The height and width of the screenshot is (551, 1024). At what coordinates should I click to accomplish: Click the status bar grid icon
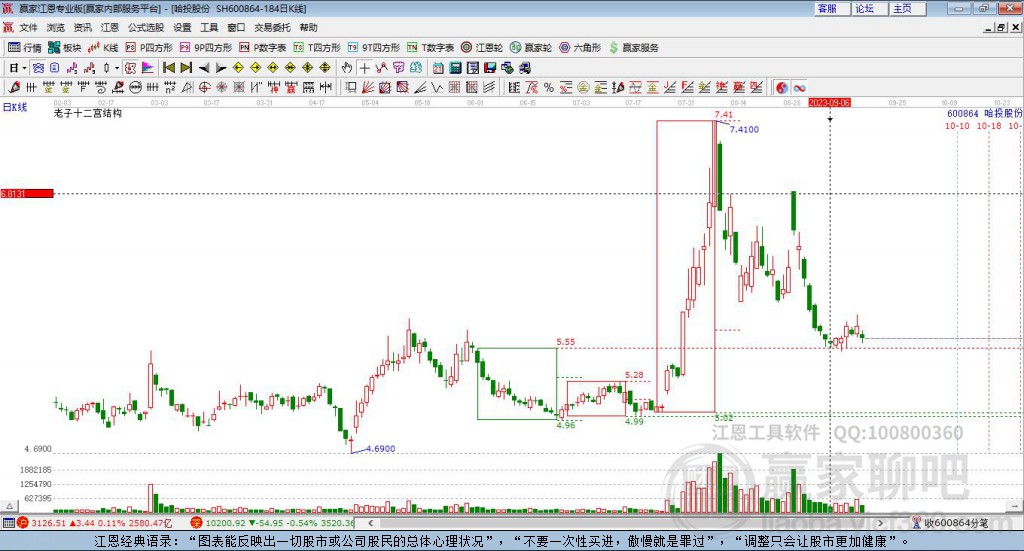click(8, 523)
